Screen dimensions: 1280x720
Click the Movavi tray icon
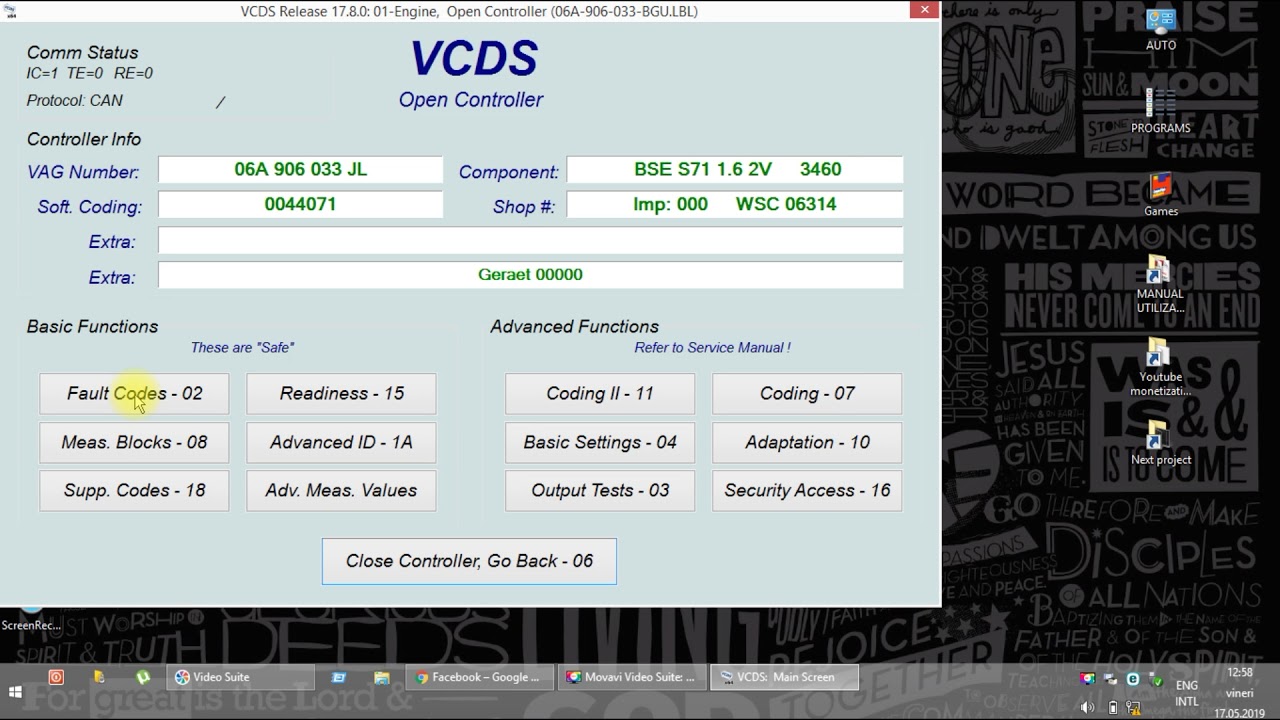(x=1088, y=679)
